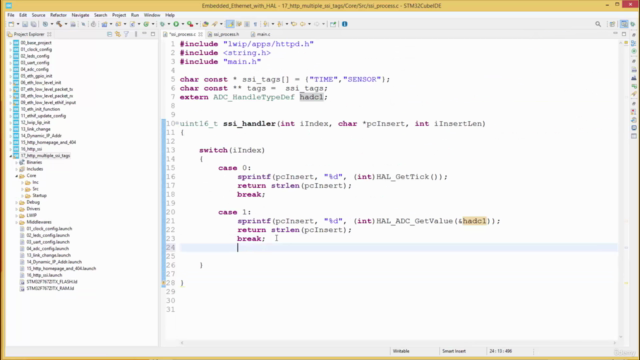Switch to the main.c tab
The height and width of the screenshot is (360, 640).
coord(263,34)
